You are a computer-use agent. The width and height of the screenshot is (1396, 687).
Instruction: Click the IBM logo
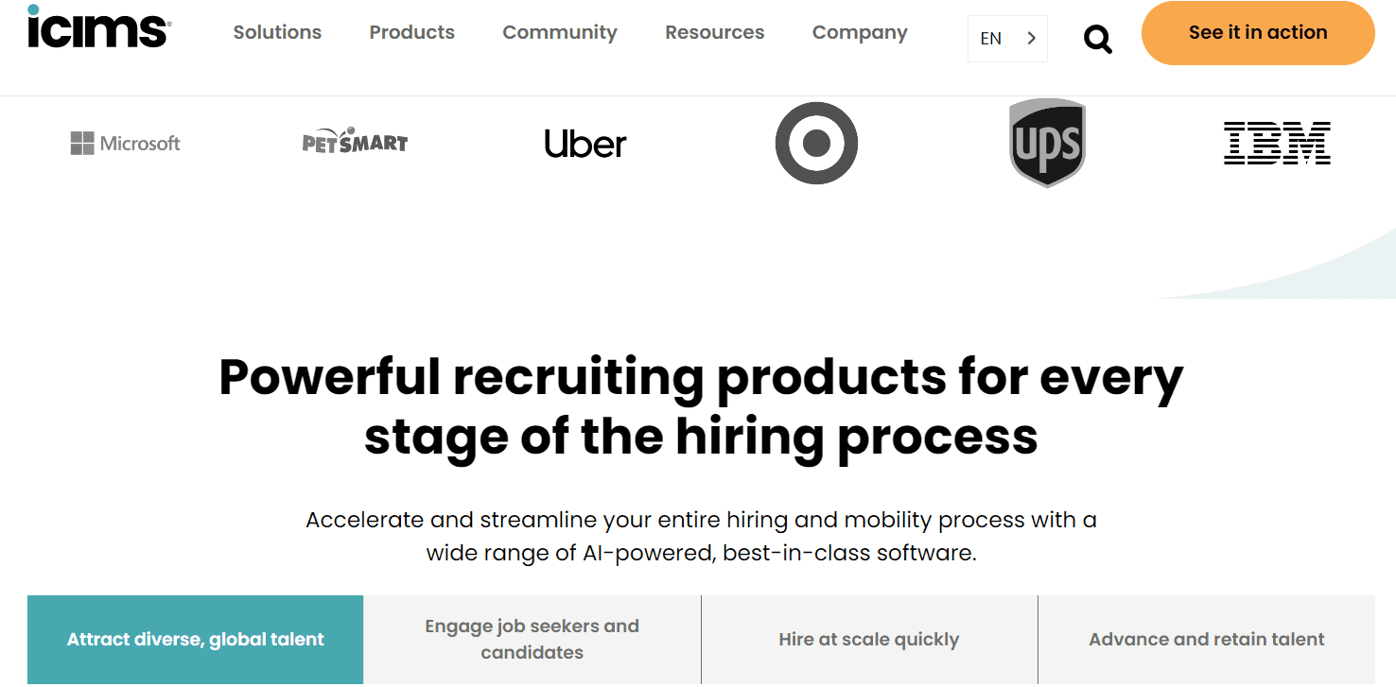tap(1277, 143)
